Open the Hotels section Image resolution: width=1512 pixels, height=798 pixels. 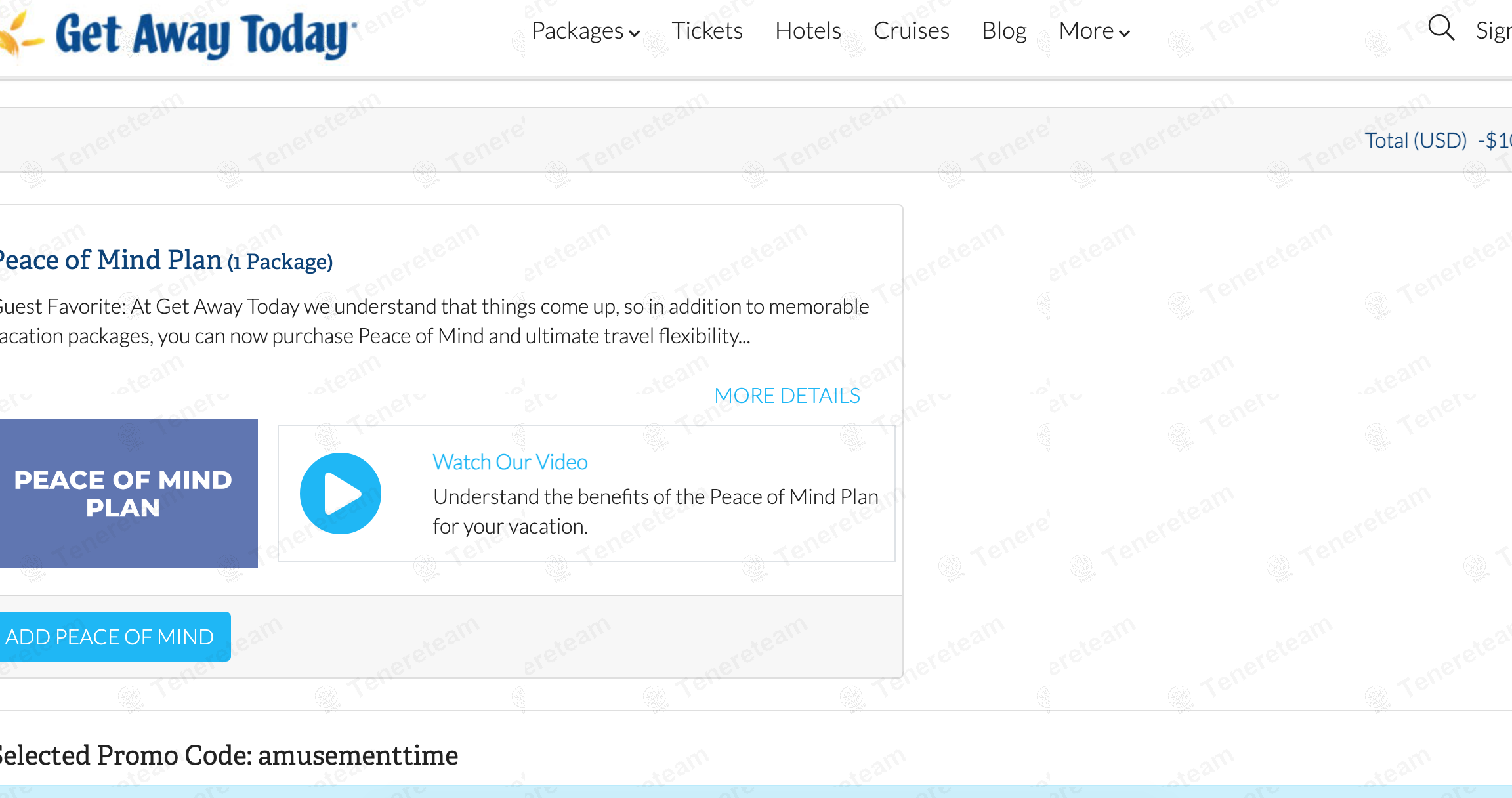pos(808,30)
